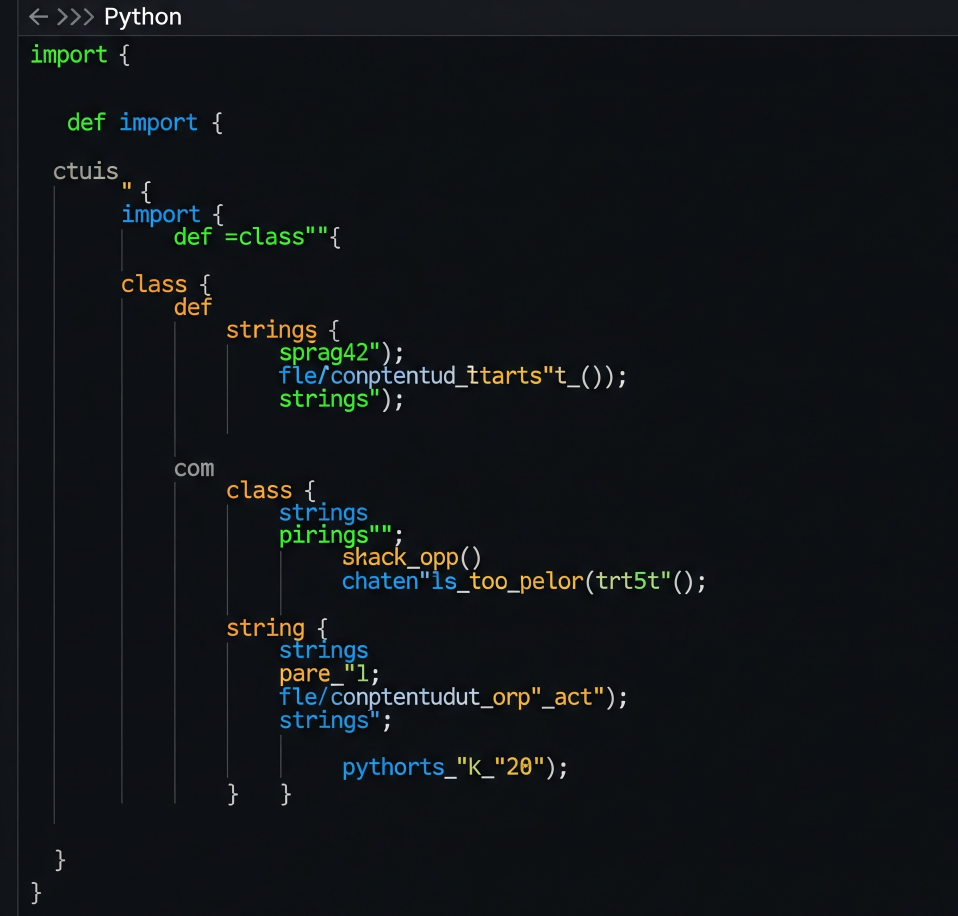Click the 'strings";' line
Viewport: 958px width, 916px height.
click(x=335, y=720)
